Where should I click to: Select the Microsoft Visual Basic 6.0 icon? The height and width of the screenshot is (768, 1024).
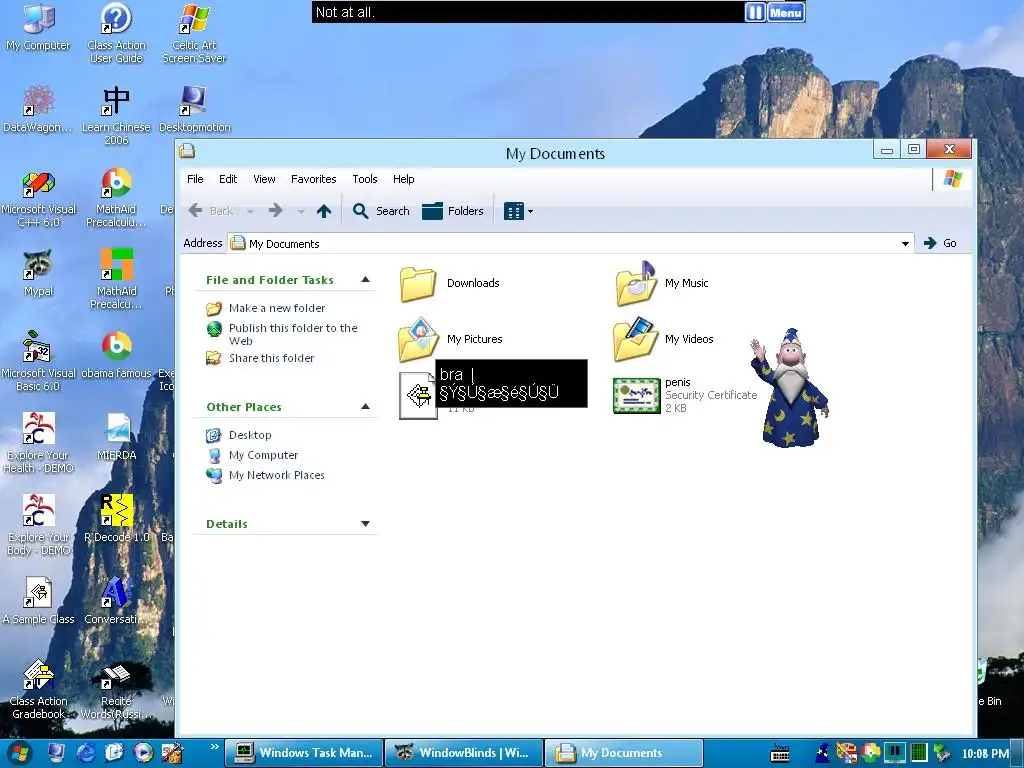(x=39, y=361)
